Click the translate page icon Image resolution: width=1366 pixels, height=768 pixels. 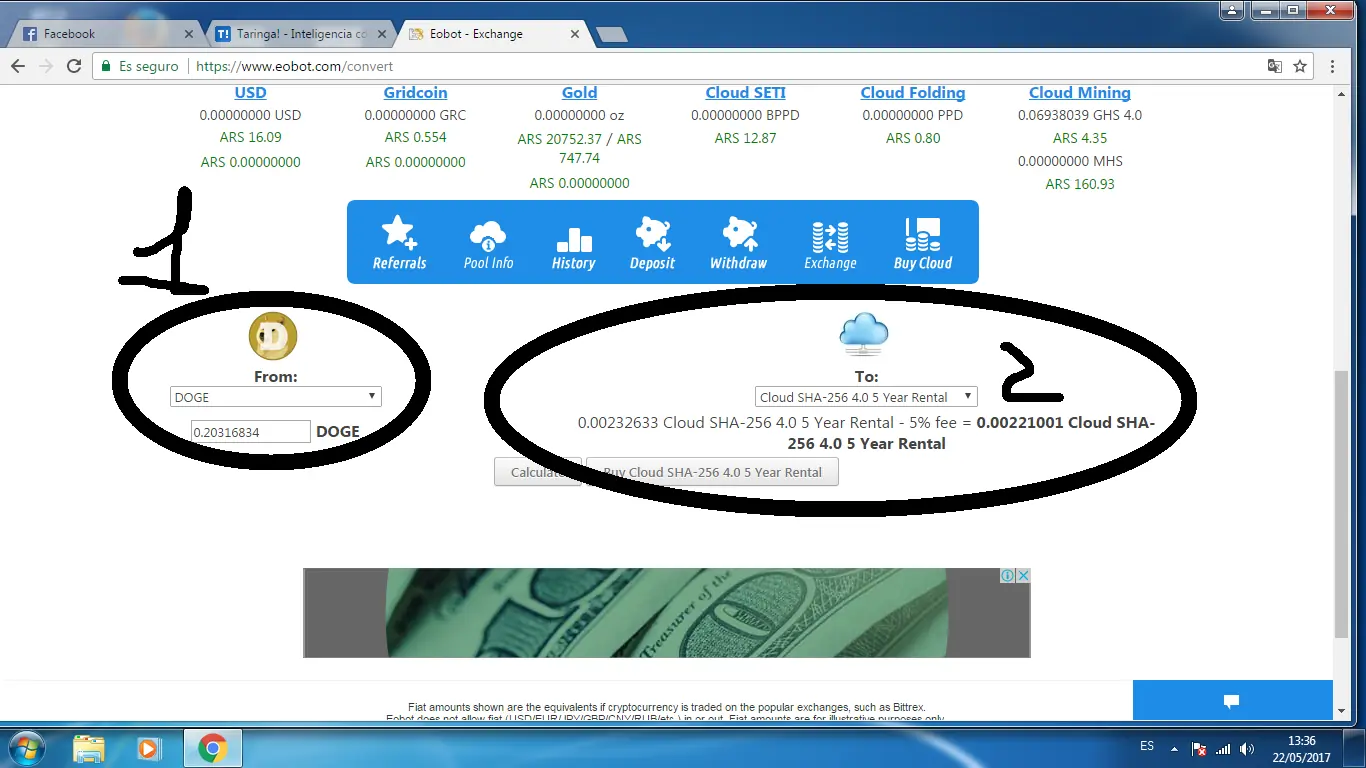pos(1274,66)
